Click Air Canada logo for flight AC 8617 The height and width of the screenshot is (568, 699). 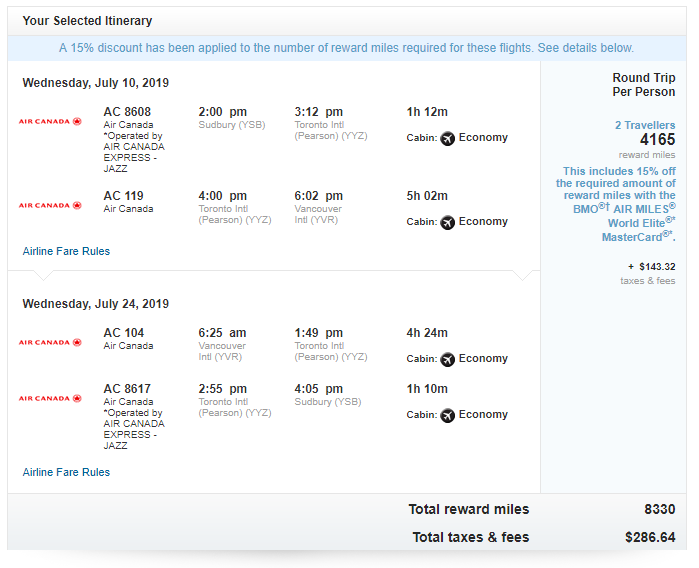click(x=50, y=398)
